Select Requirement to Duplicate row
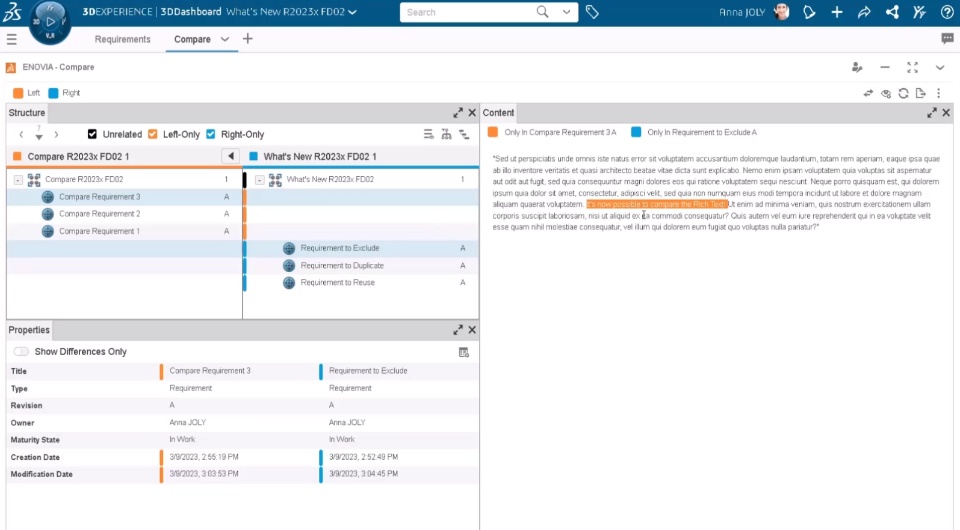Image resolution: width=960 pixels, height=530 pixels. pos(361,265)
